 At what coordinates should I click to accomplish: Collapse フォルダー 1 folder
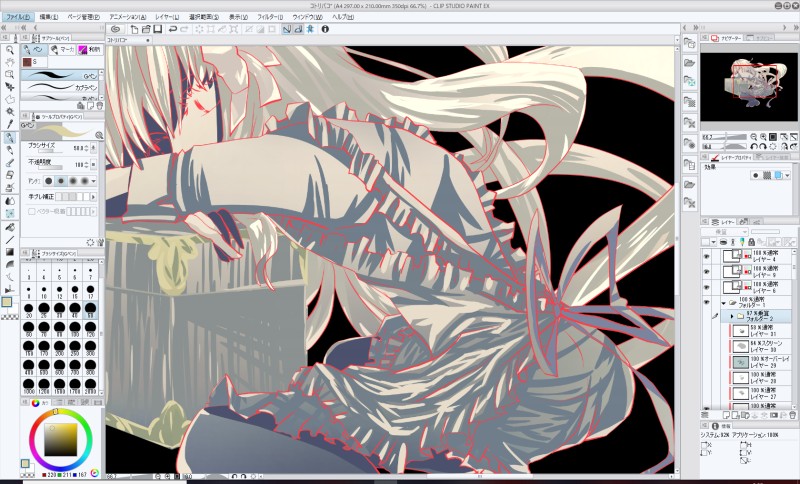tap(723, 303)
